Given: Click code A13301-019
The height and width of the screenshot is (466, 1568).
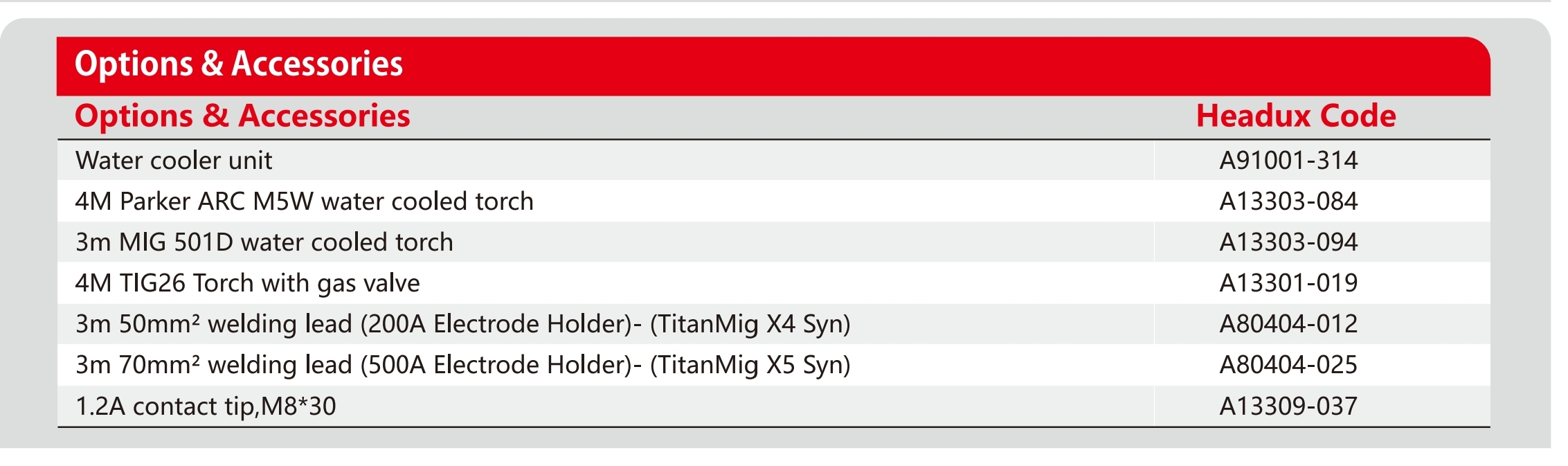Looking at the screenshot, I should click(x=1288, y=283).
